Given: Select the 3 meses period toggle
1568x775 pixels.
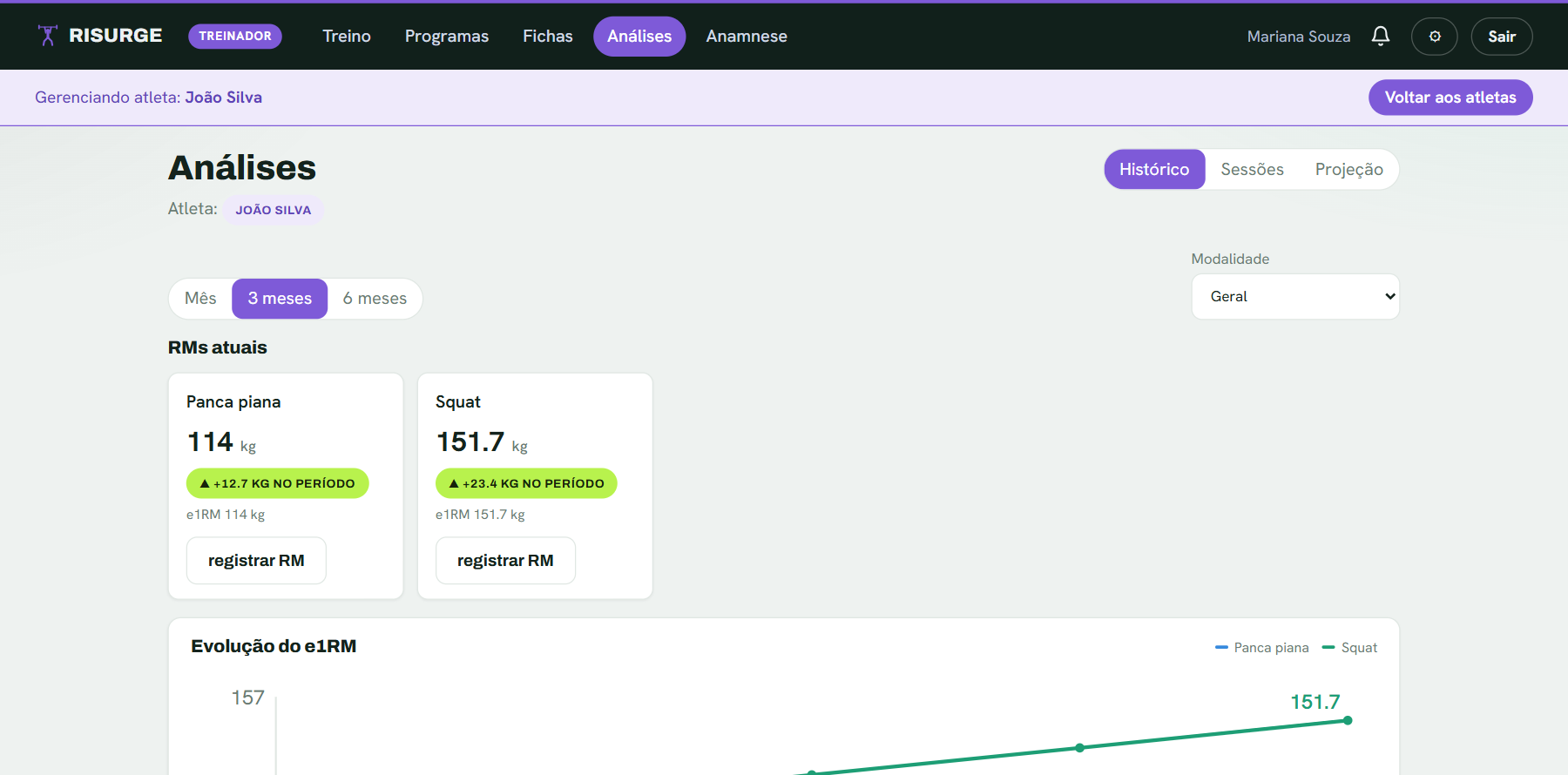Looking at the screenshot, I should (280, 299).
